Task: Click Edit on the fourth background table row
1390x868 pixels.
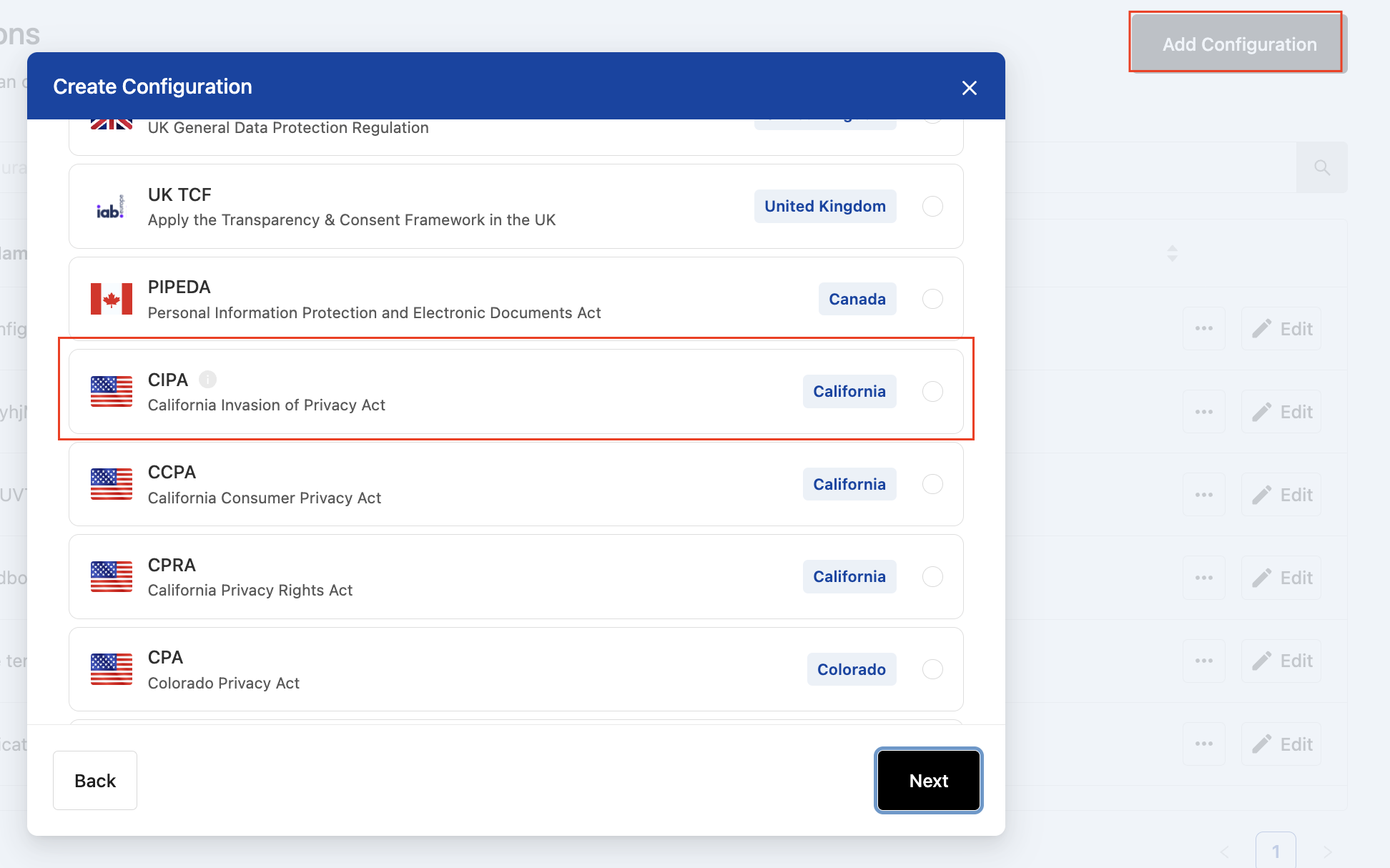Action: pyautogui.click(x=1281, y=578)
